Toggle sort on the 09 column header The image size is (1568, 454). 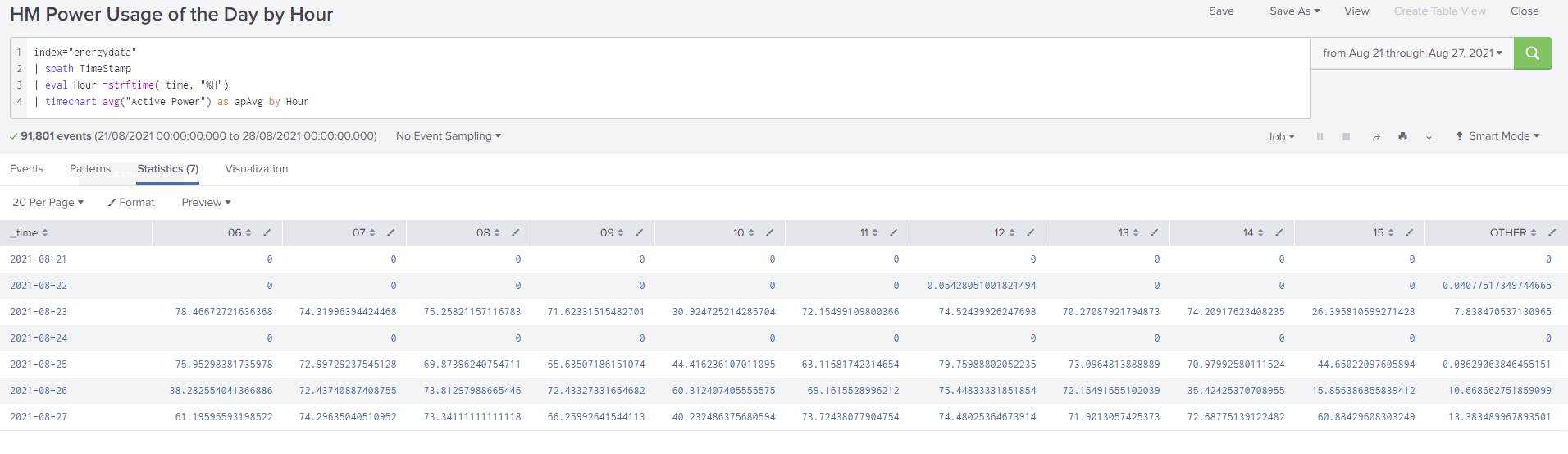click(x=612, y=233)
